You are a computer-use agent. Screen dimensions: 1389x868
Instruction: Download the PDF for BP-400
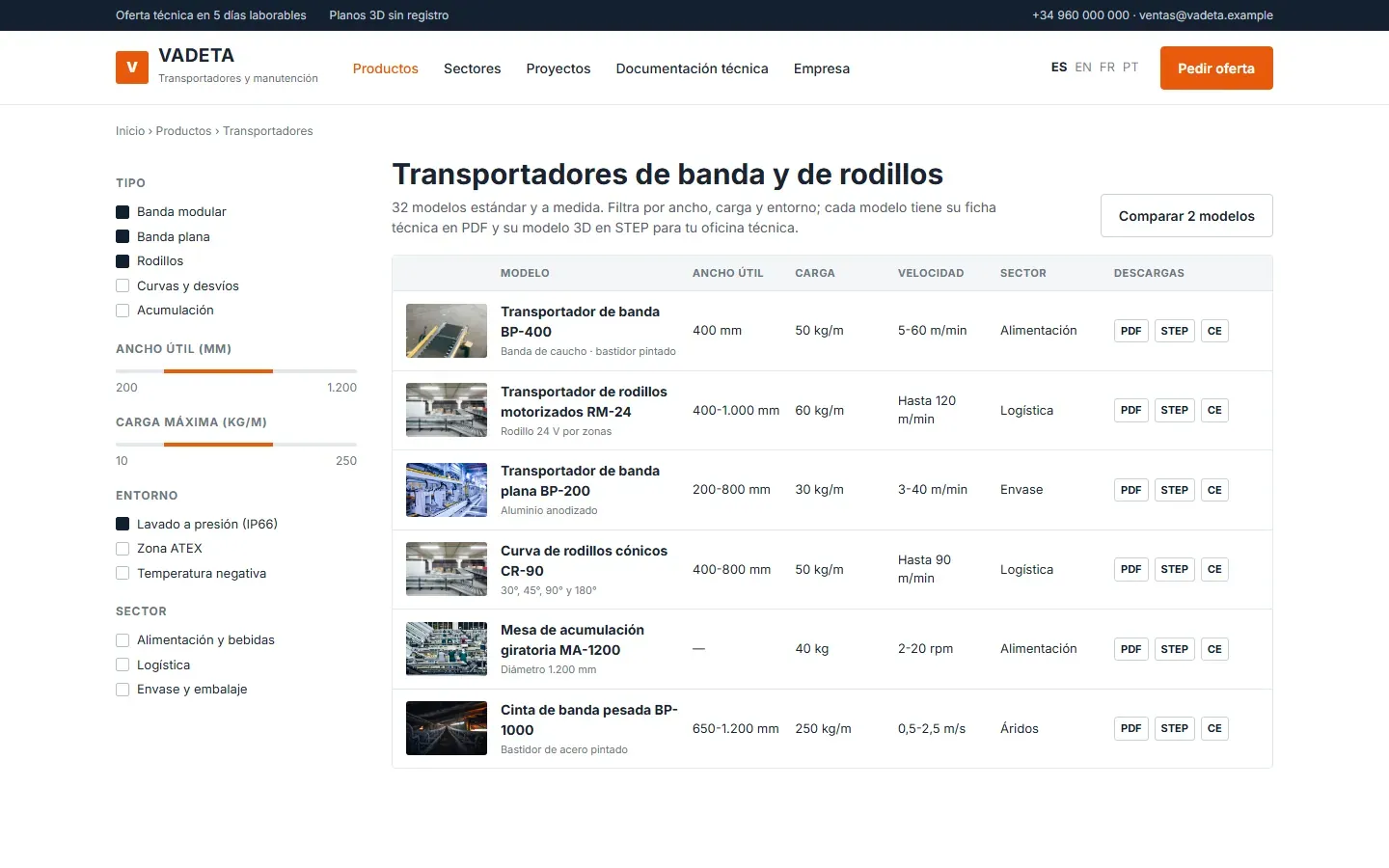[x=1130, y=331]
